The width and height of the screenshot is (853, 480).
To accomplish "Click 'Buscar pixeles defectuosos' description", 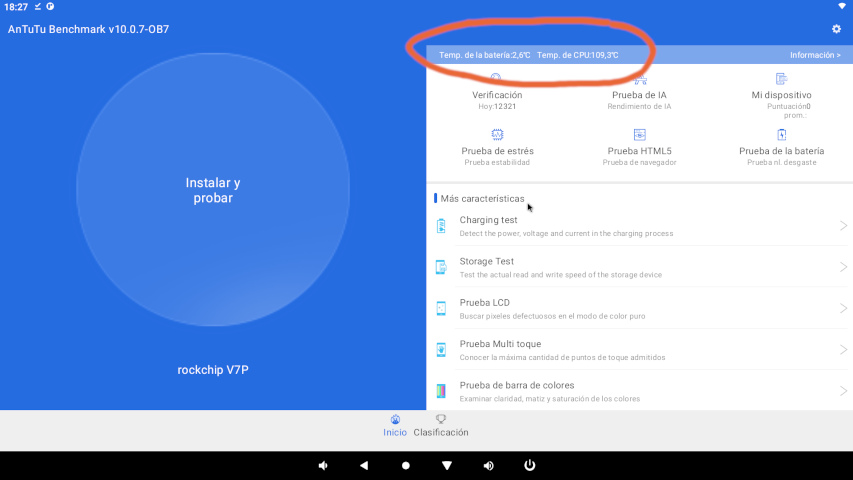I will pyautogui.click(x=552, y=316).
